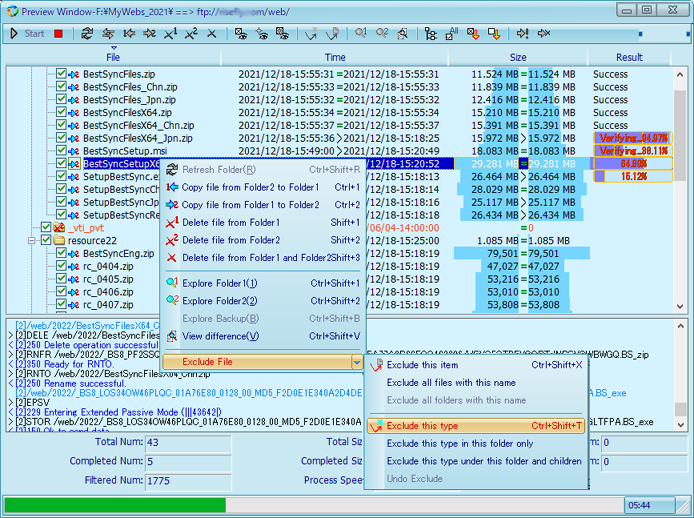The width and height of the screenshot is (694, 518).
Task: Select the rc_0405.zip file row
Action: pyautogui.click(x=108, y=279)
